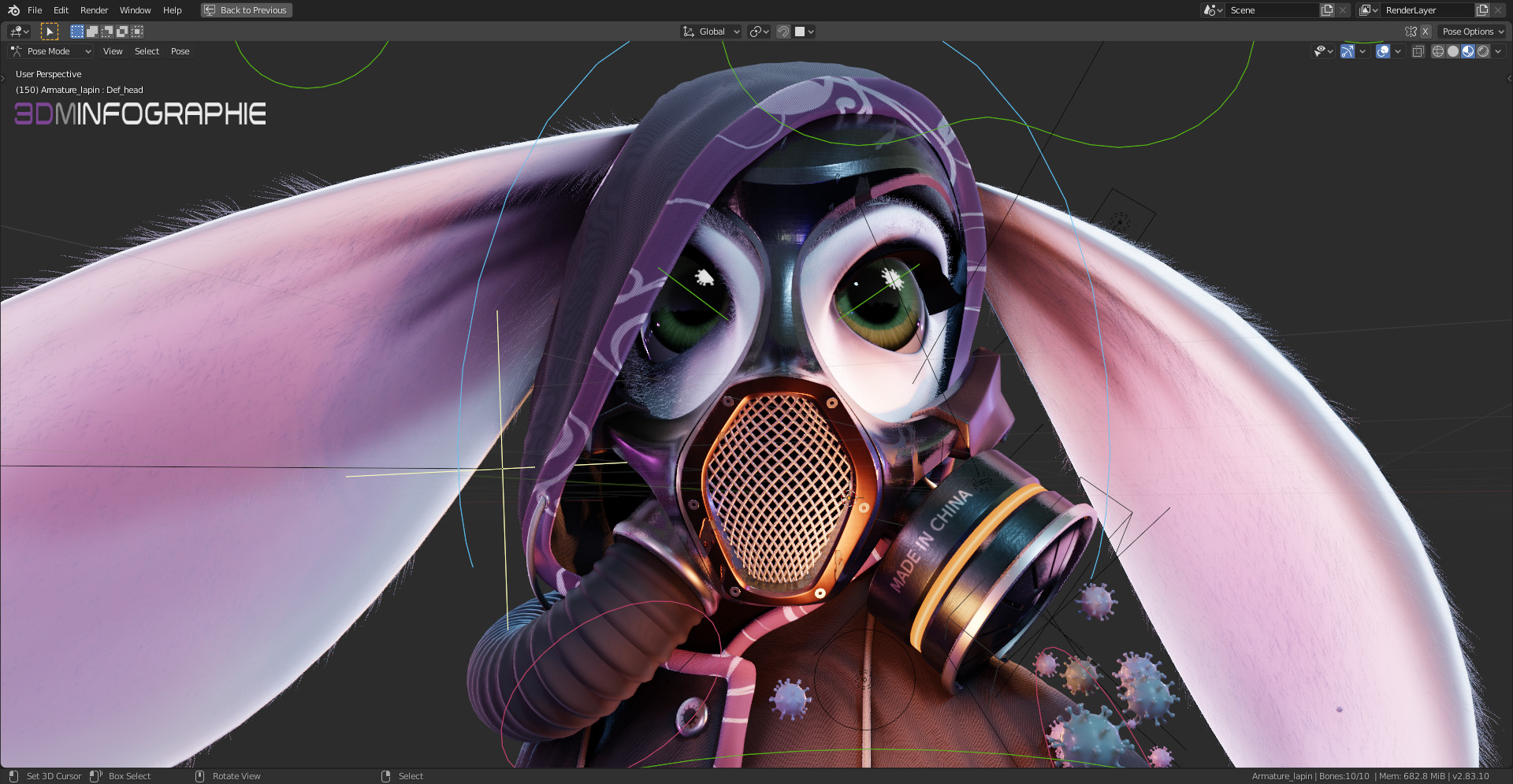Set selection mode to subtract selection

tap(106, 32)
